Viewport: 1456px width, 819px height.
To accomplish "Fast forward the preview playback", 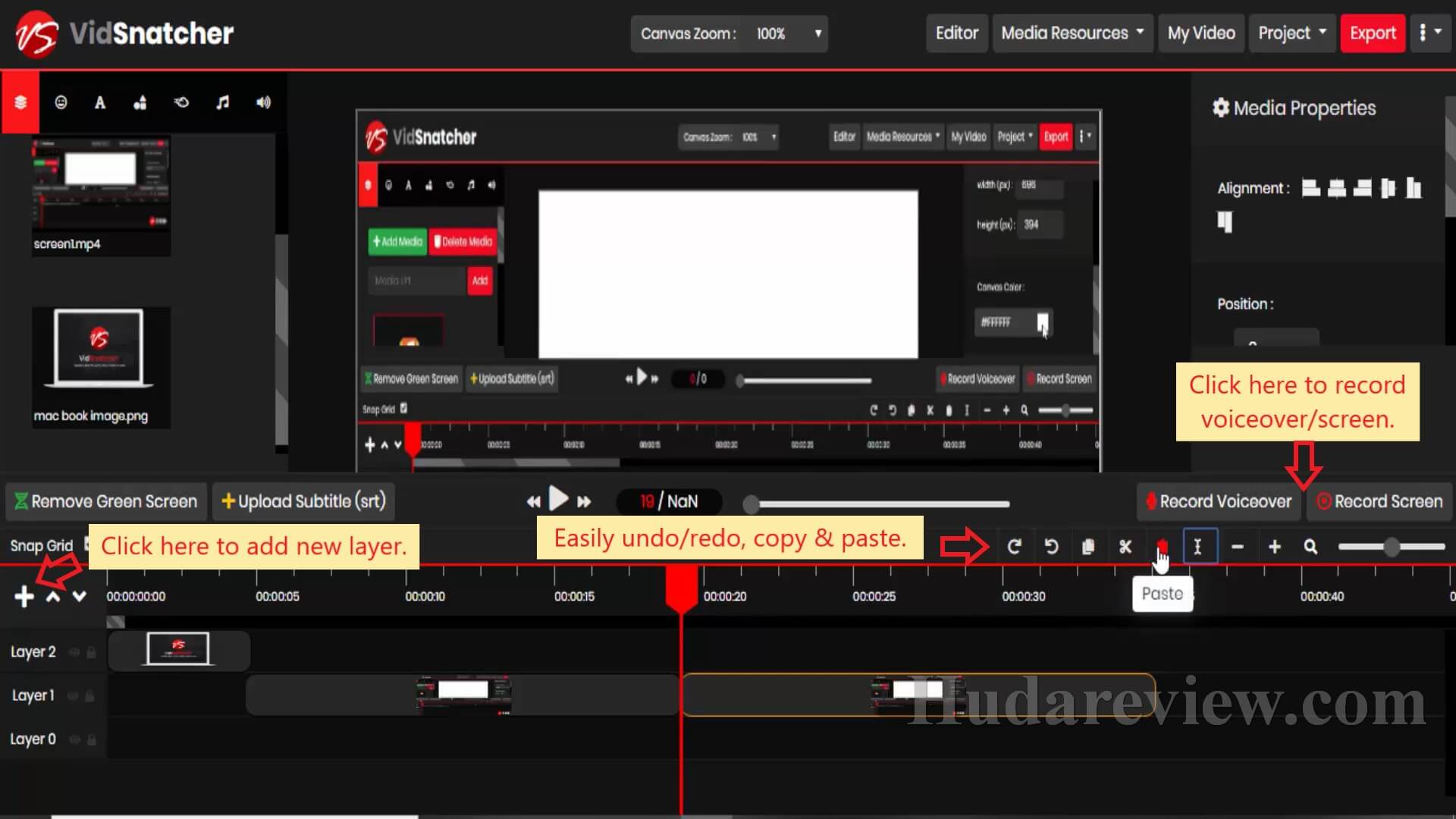I will [584, 501].
